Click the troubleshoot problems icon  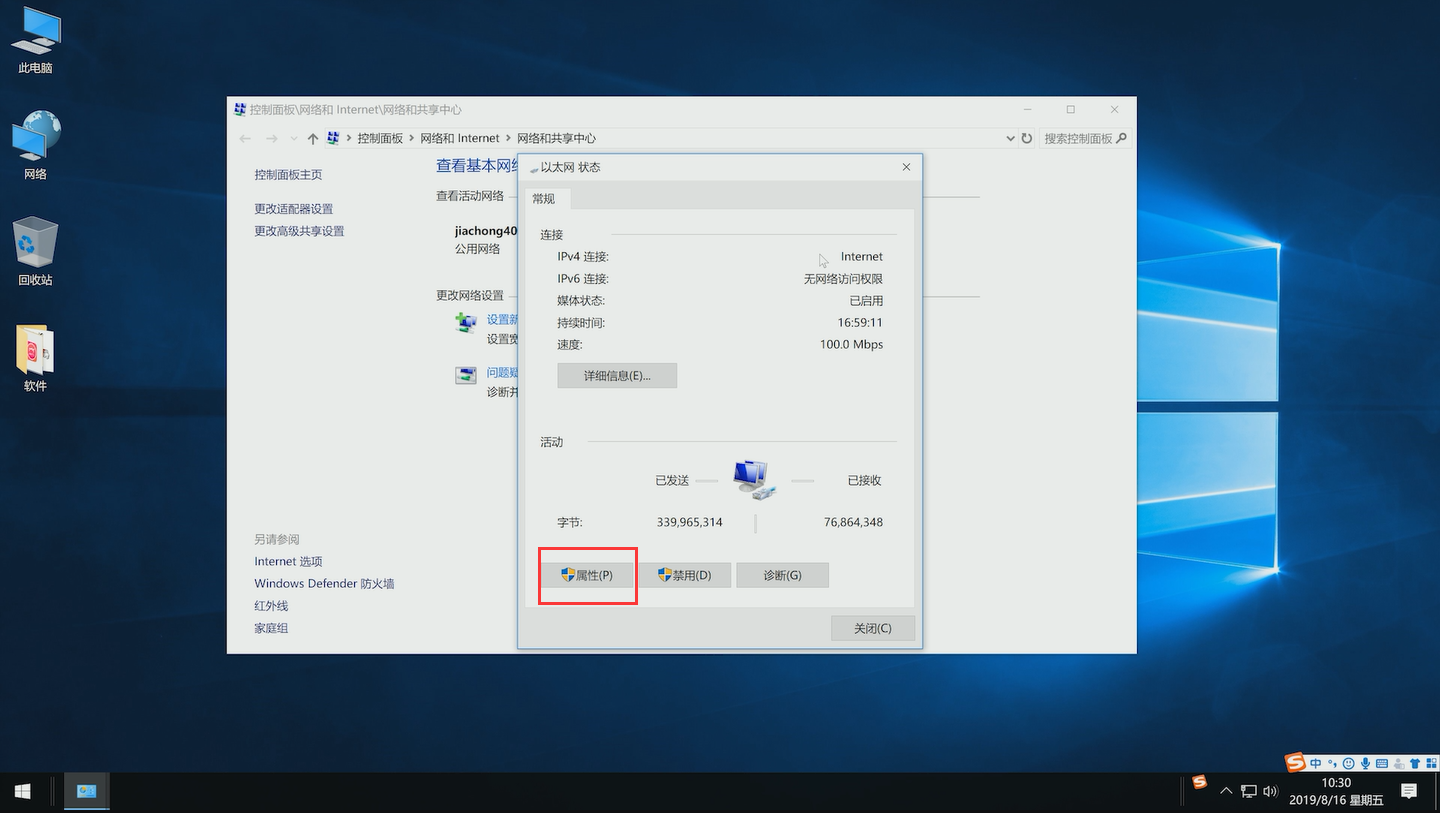[x=466, y=376]
